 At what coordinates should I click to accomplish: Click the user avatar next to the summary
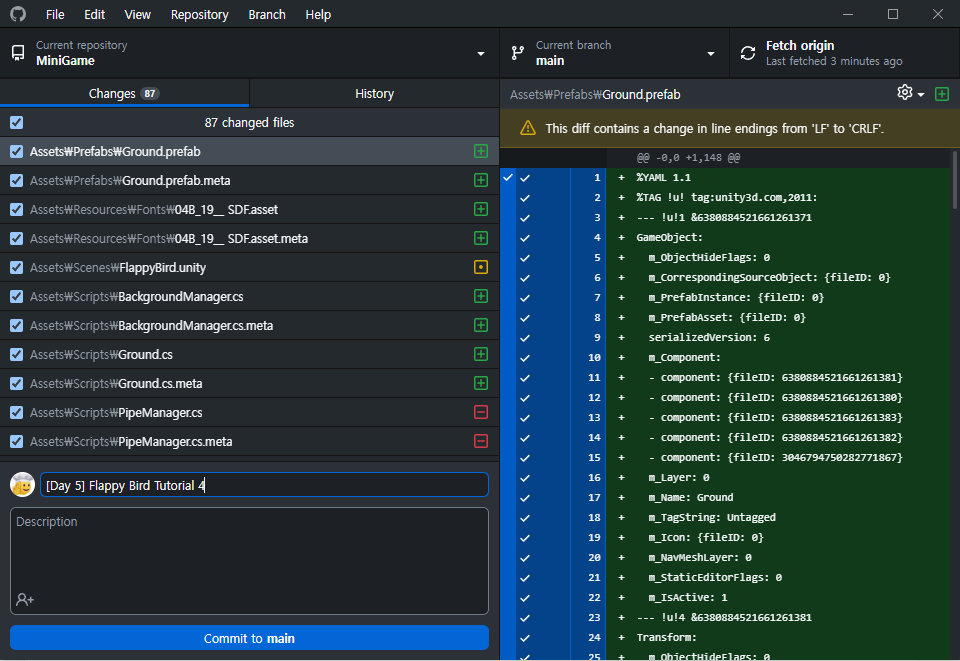23,485
